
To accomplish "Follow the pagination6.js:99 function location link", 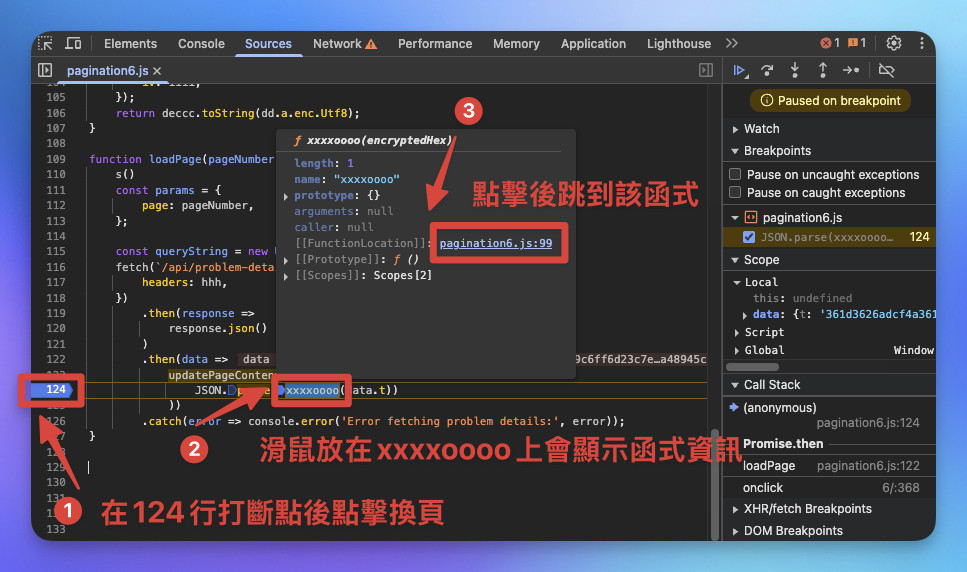I will pos(496,243).
